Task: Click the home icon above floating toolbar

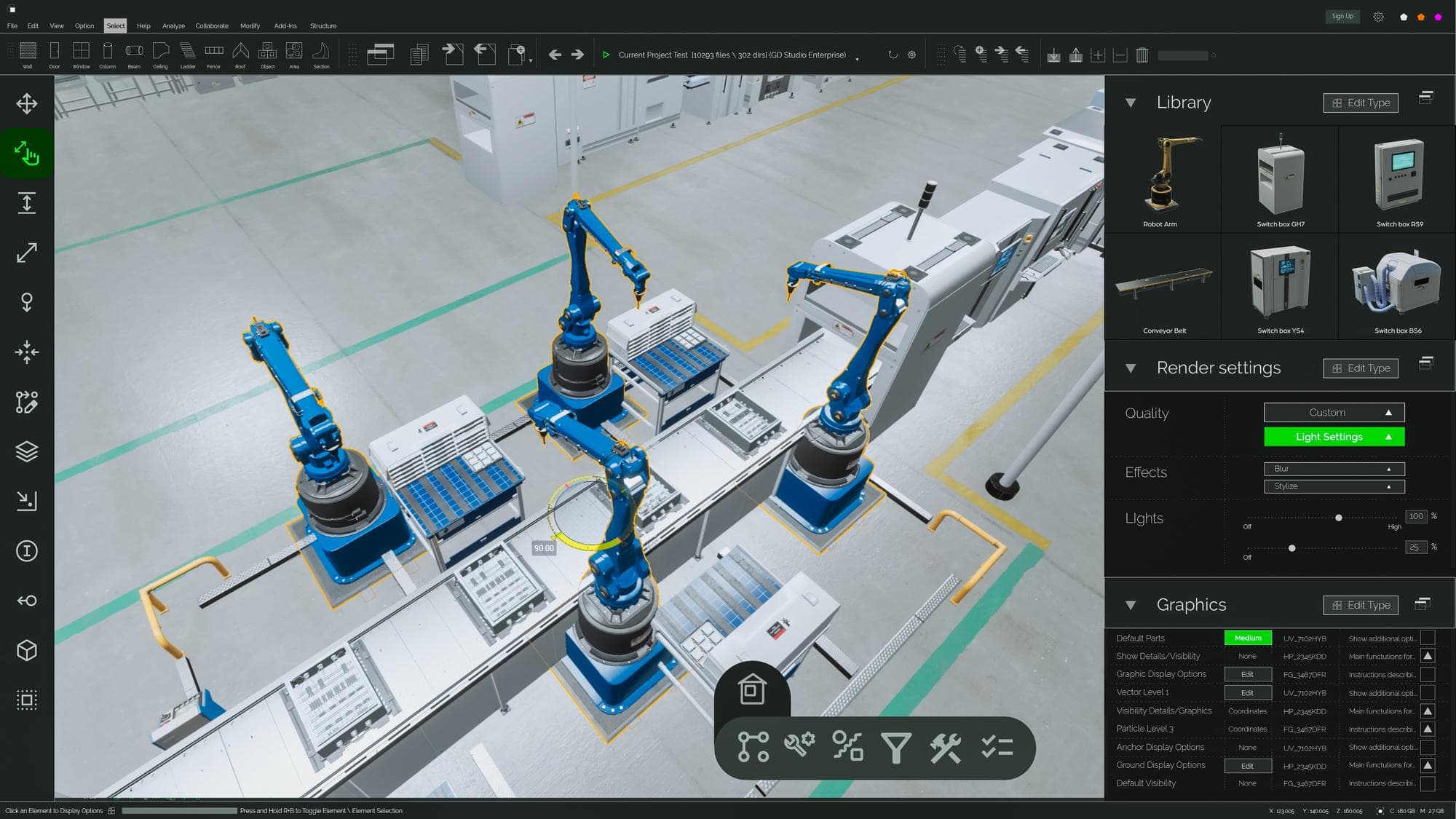Action: point(752,689)
